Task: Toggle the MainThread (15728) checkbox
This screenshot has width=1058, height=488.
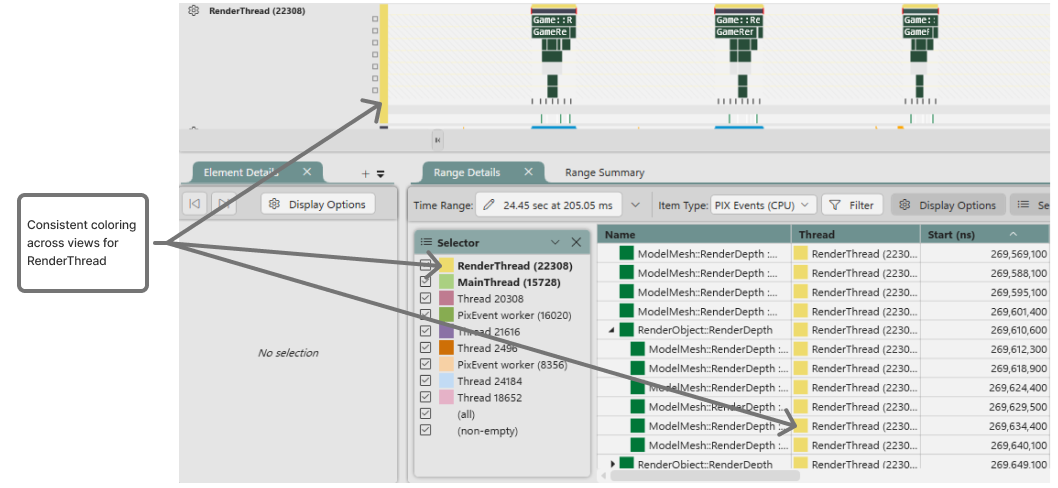Action: 425,281
